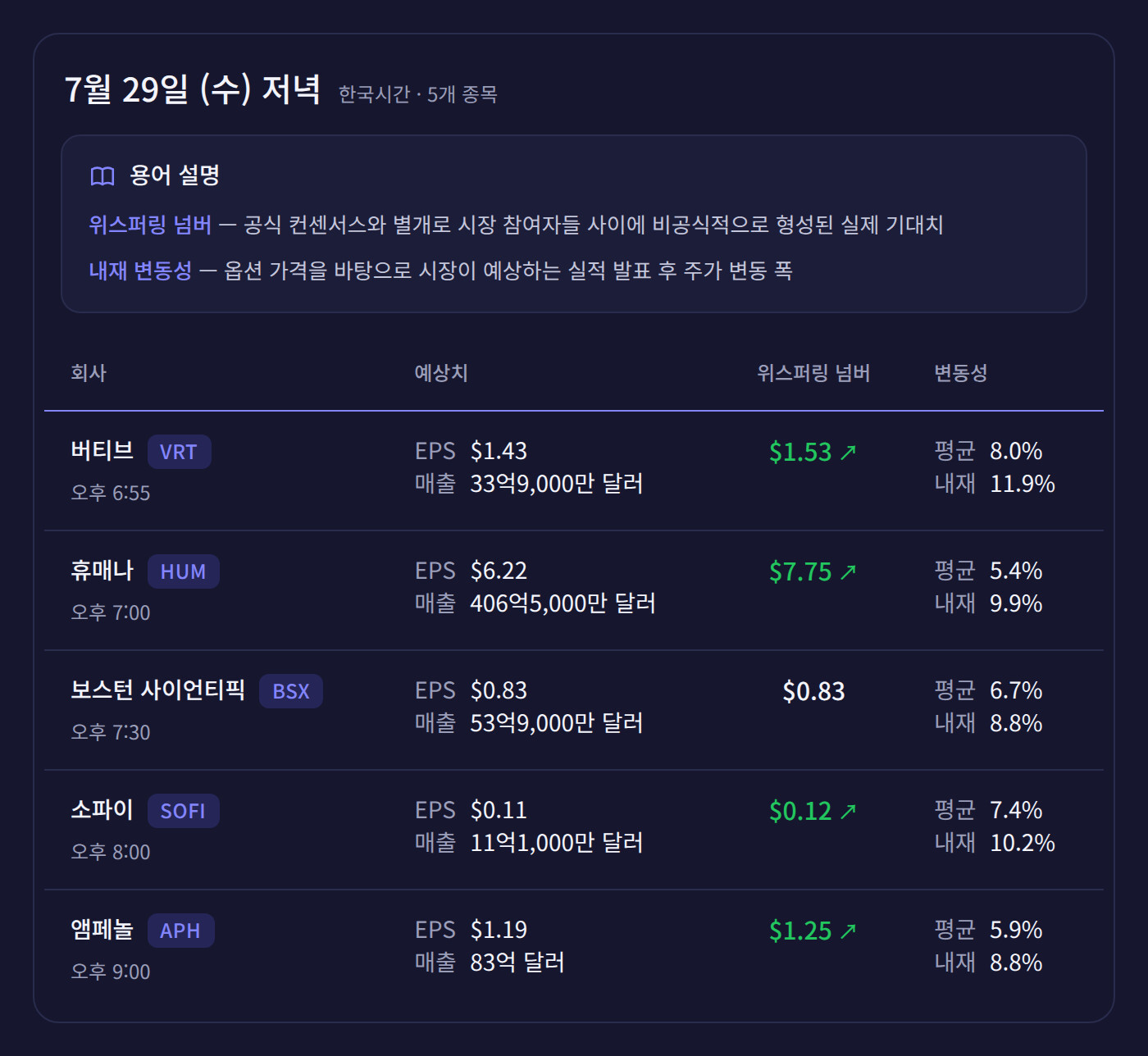Select the 버티브 company name
Image resolution: width=1148 pixels, height=1056 pixels.
(x=102, y=450)
